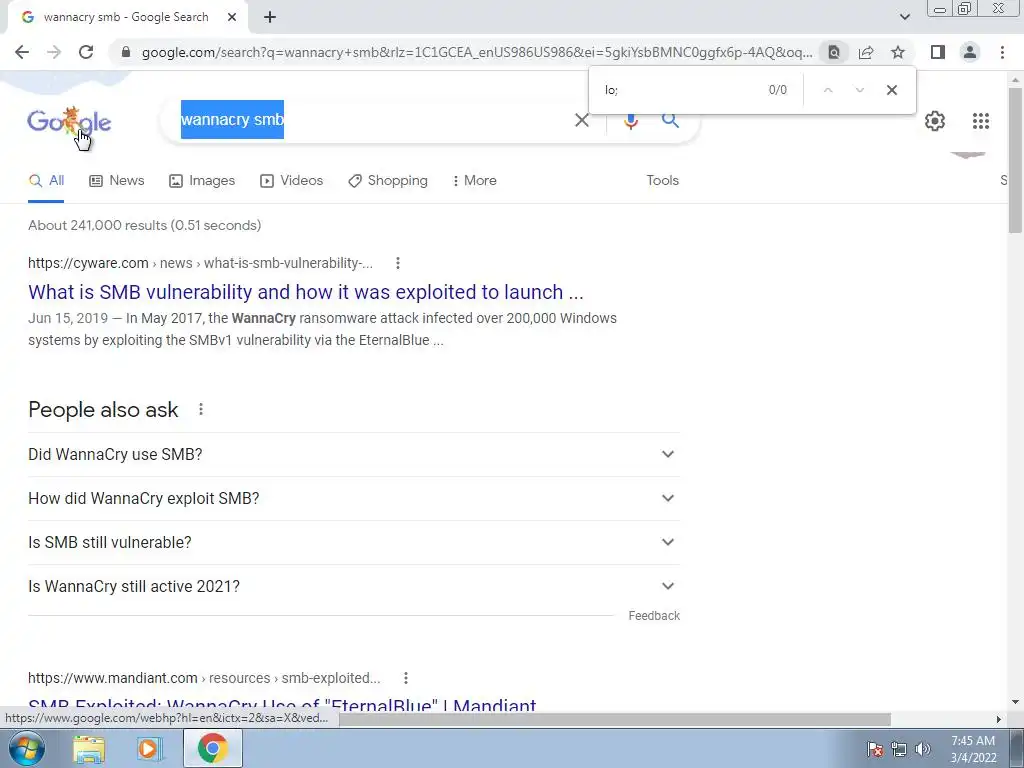Click the horizontal scrollbar thumb
The width and height of the screenshot is (1024, 768).
tap(614, 719)
